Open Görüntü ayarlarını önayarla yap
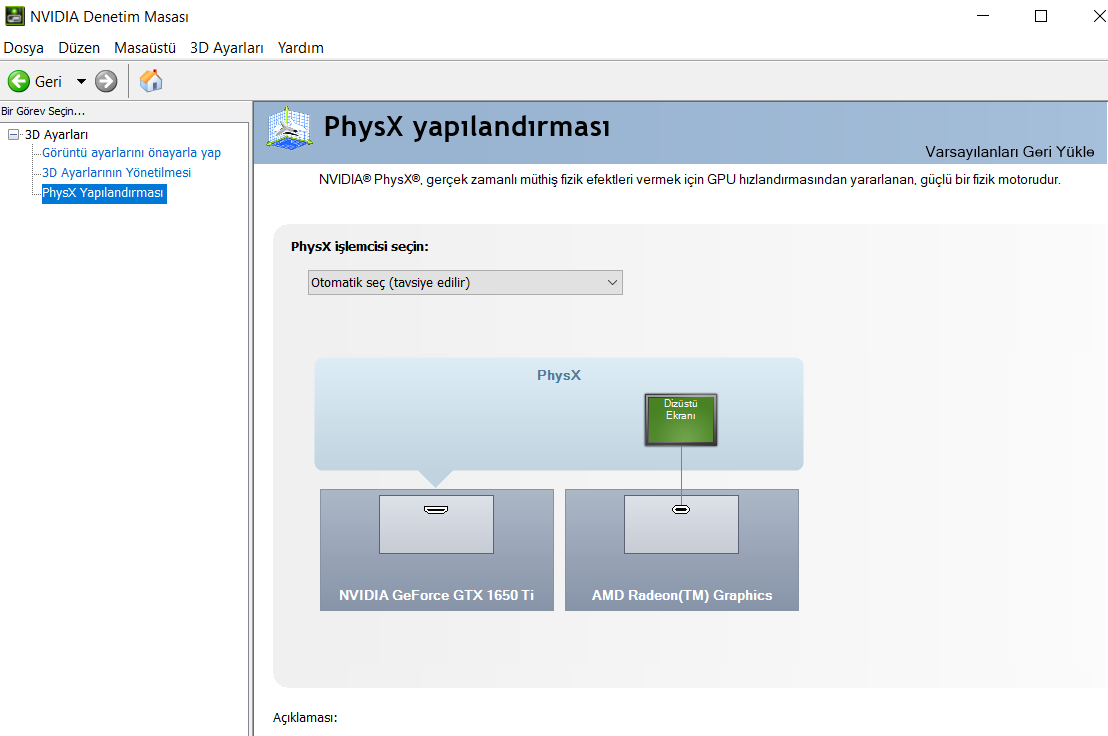The image size is (1108, 736). point(131,153)
